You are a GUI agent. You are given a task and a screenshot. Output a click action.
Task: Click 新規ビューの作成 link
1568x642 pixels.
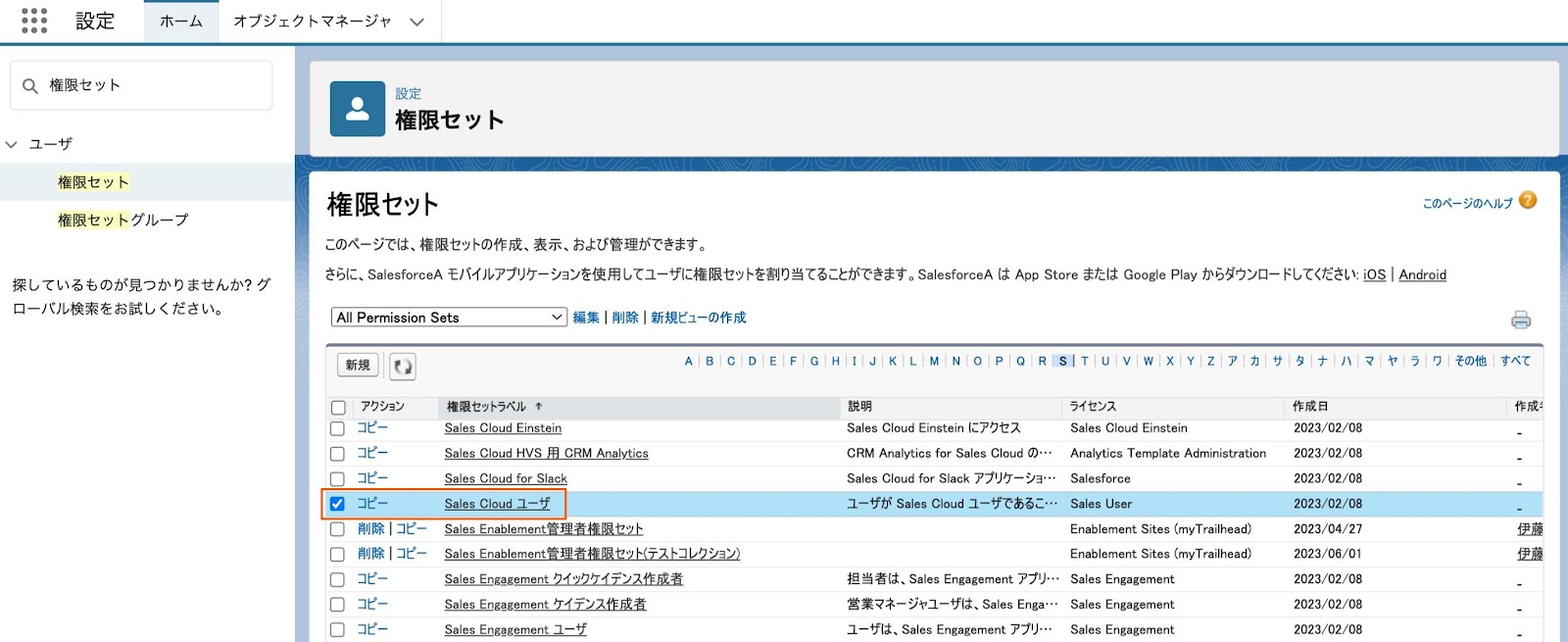click(699, 318)
